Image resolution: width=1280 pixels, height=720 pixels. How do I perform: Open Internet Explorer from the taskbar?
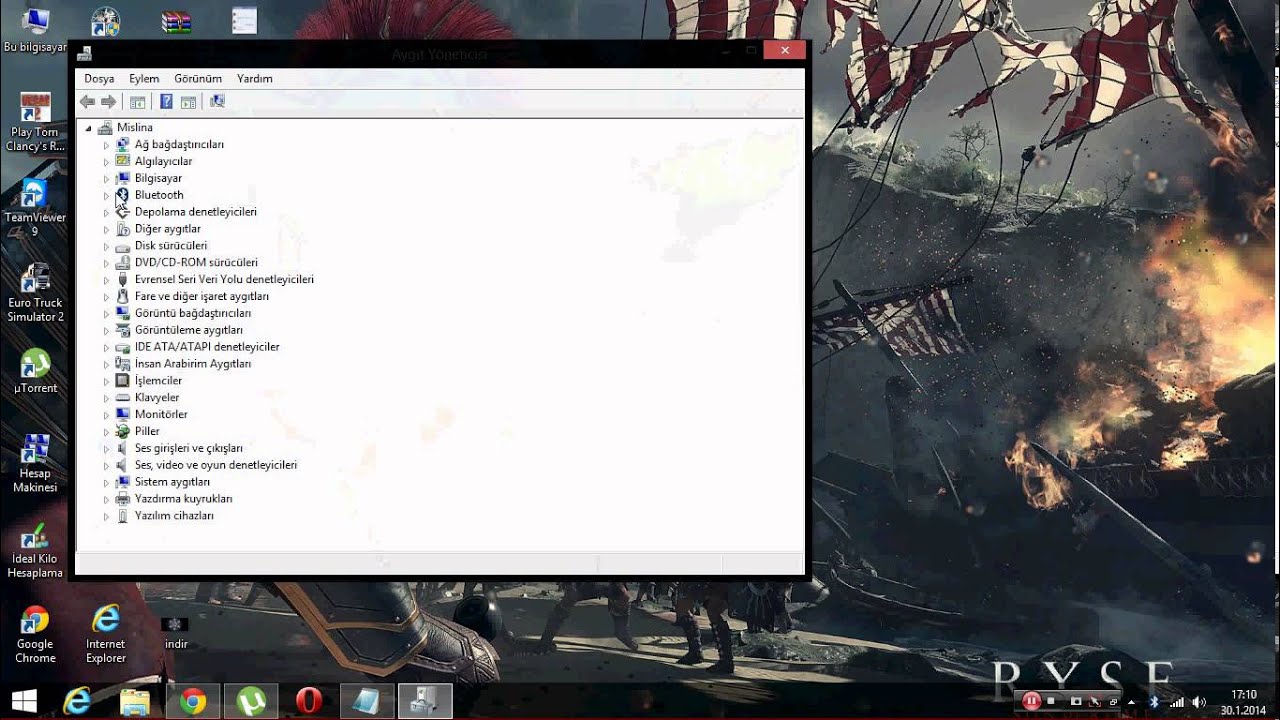tap(77, 701)
